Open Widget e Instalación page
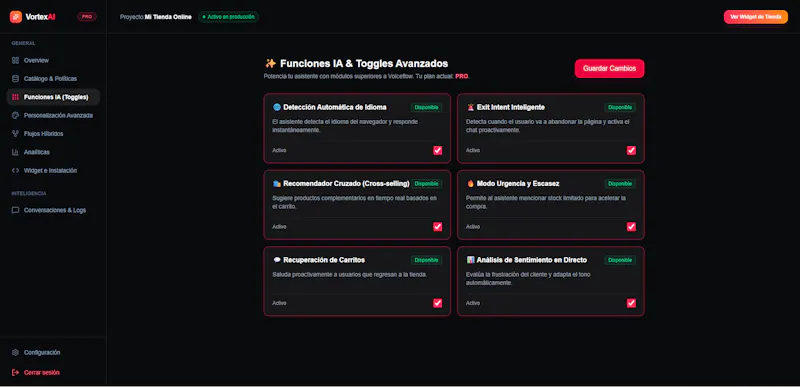 [x=53, y=170]
